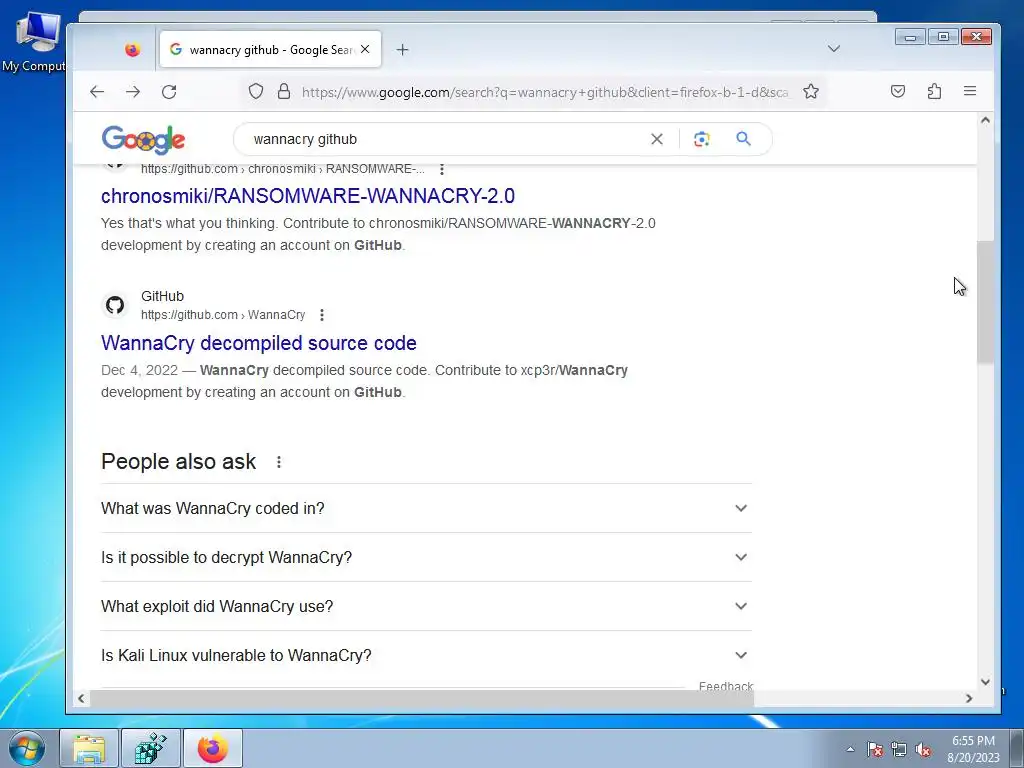The width and height of the screenshot is (1024, 768).
Task: Open the muted volume tray icon
Action: click(923, 749)
